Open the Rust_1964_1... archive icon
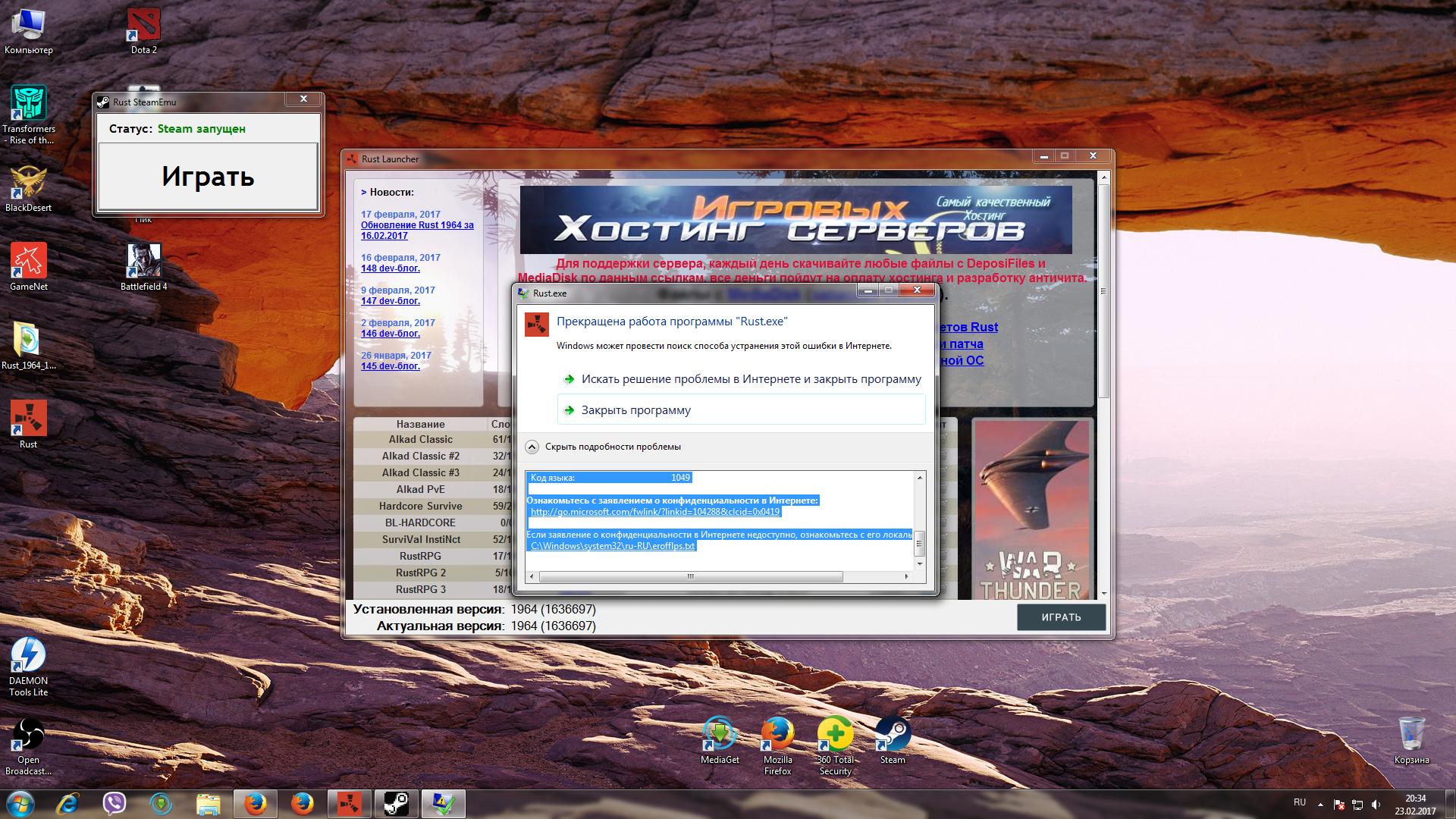Viewport: 1456px width, 819px height. [29, 347]
